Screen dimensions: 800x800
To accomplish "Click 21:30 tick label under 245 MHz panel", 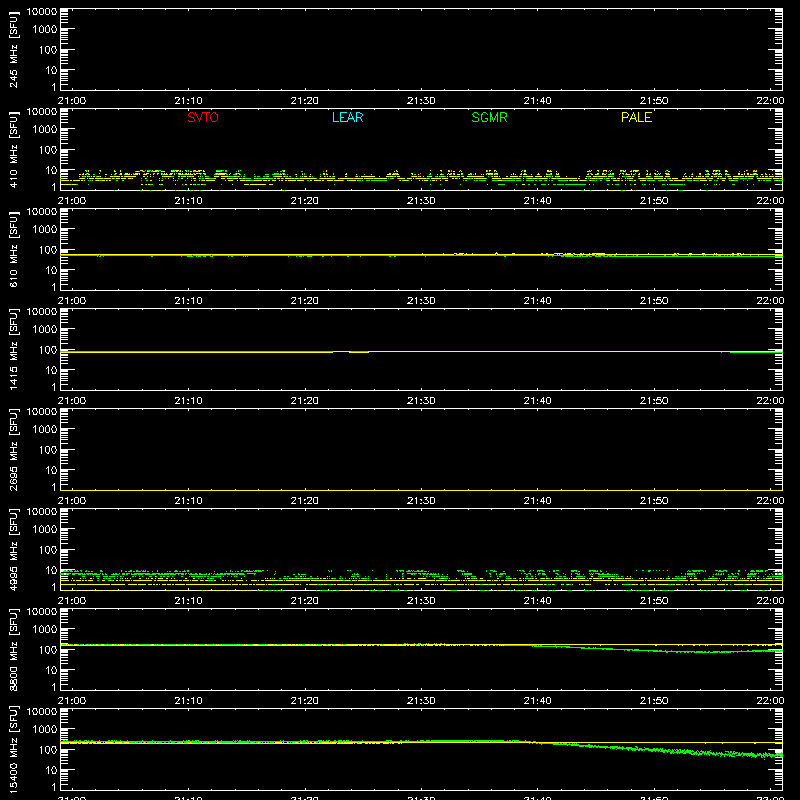I will (x=421, y=101).
